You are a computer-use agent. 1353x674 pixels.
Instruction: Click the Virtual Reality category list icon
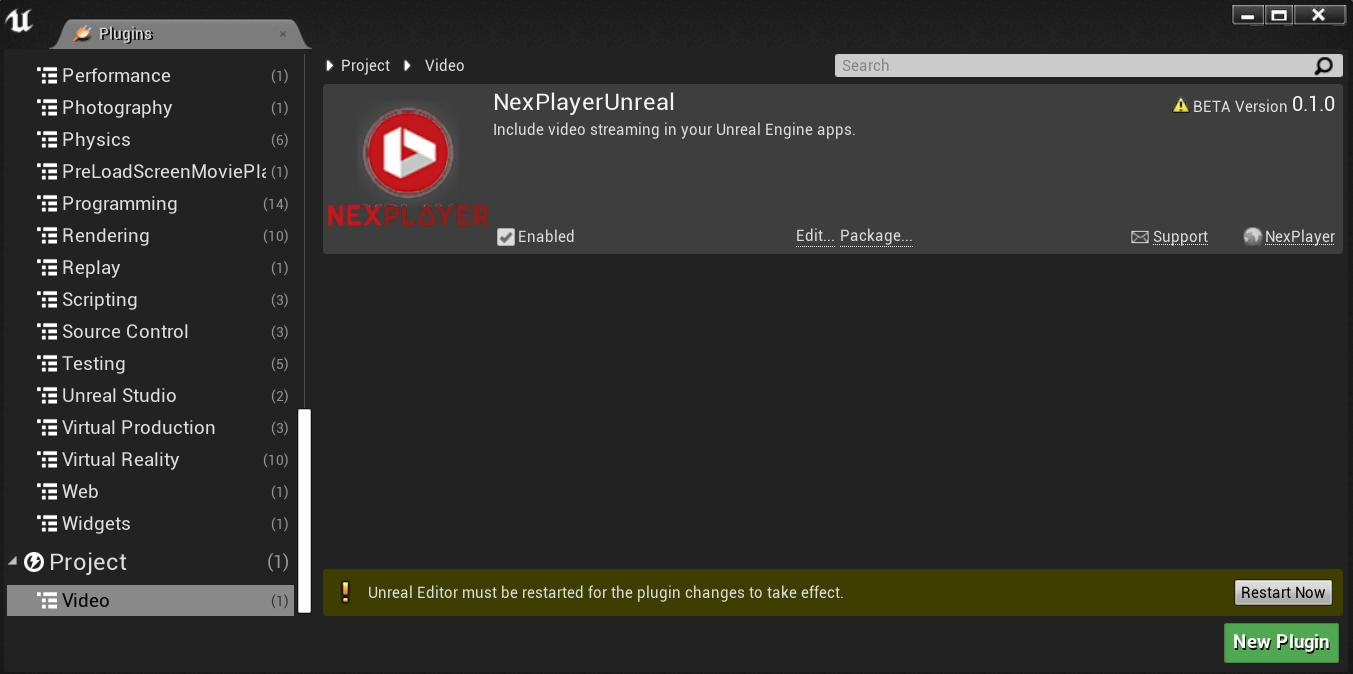pos(47,460)
